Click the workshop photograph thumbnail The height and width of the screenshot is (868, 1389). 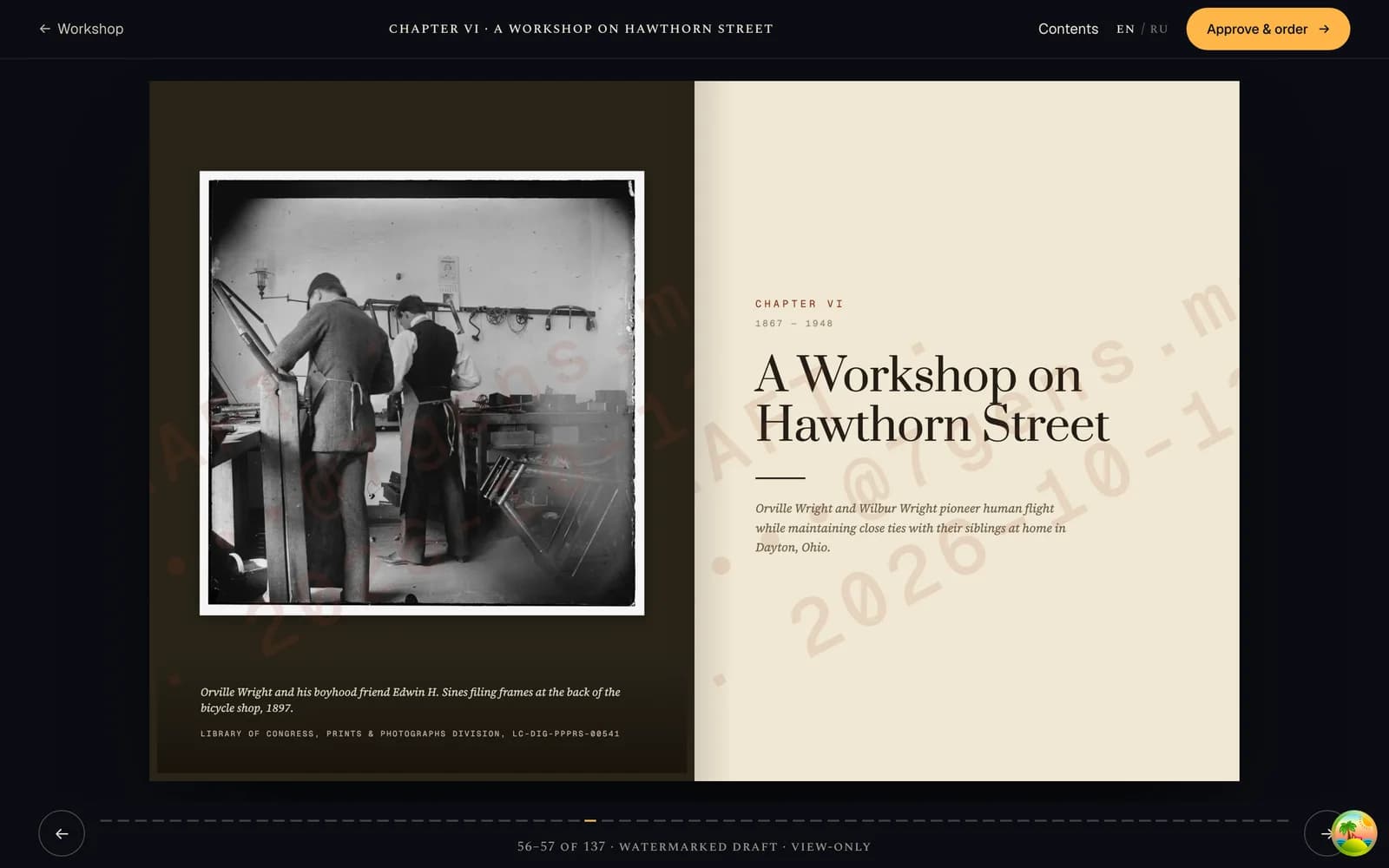(422, 393)
